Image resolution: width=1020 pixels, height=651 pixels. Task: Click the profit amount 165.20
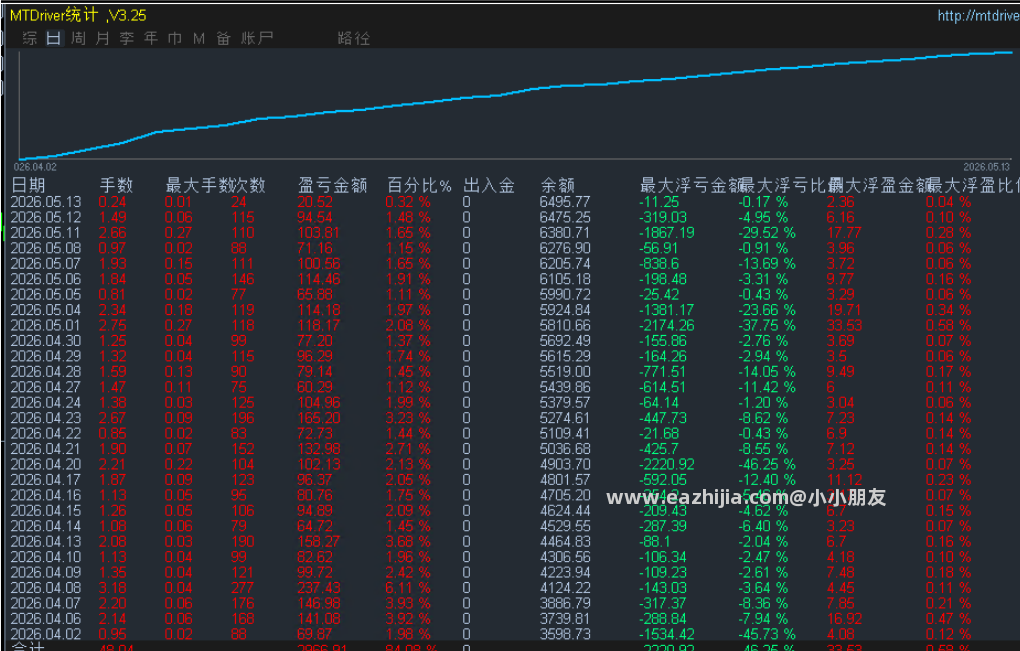pos(319,418)
